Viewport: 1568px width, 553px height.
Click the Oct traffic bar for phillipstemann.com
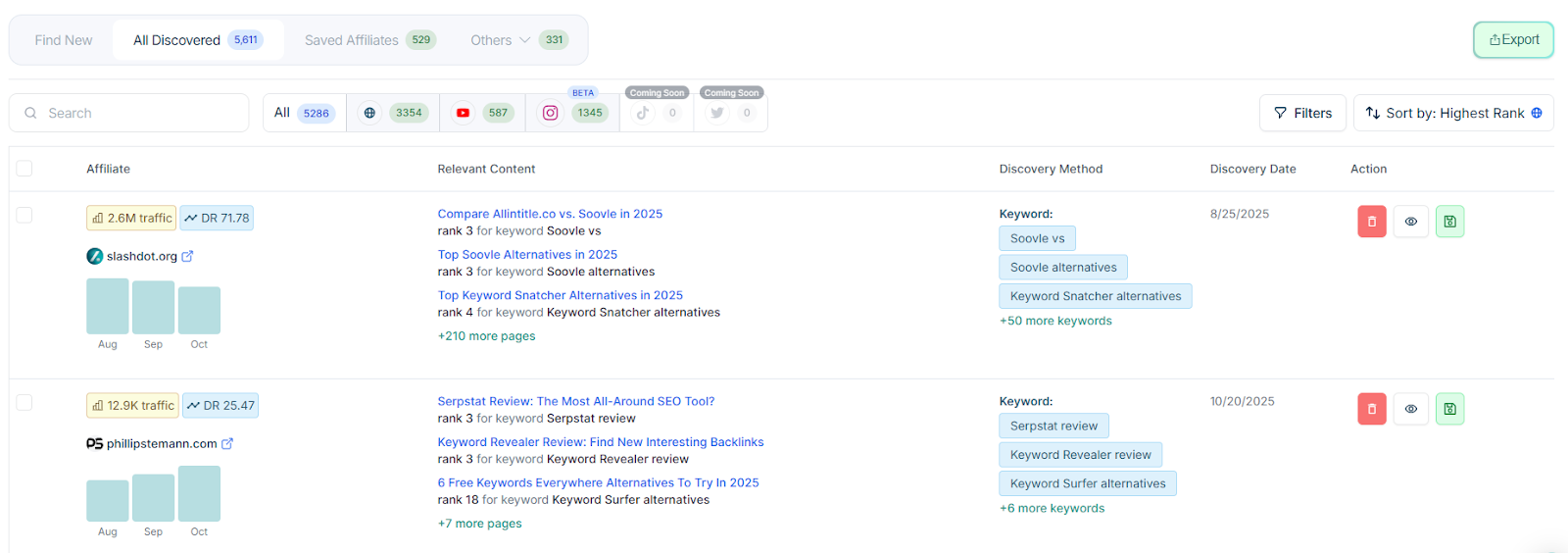pyautogui.click(x=199, y=494)
